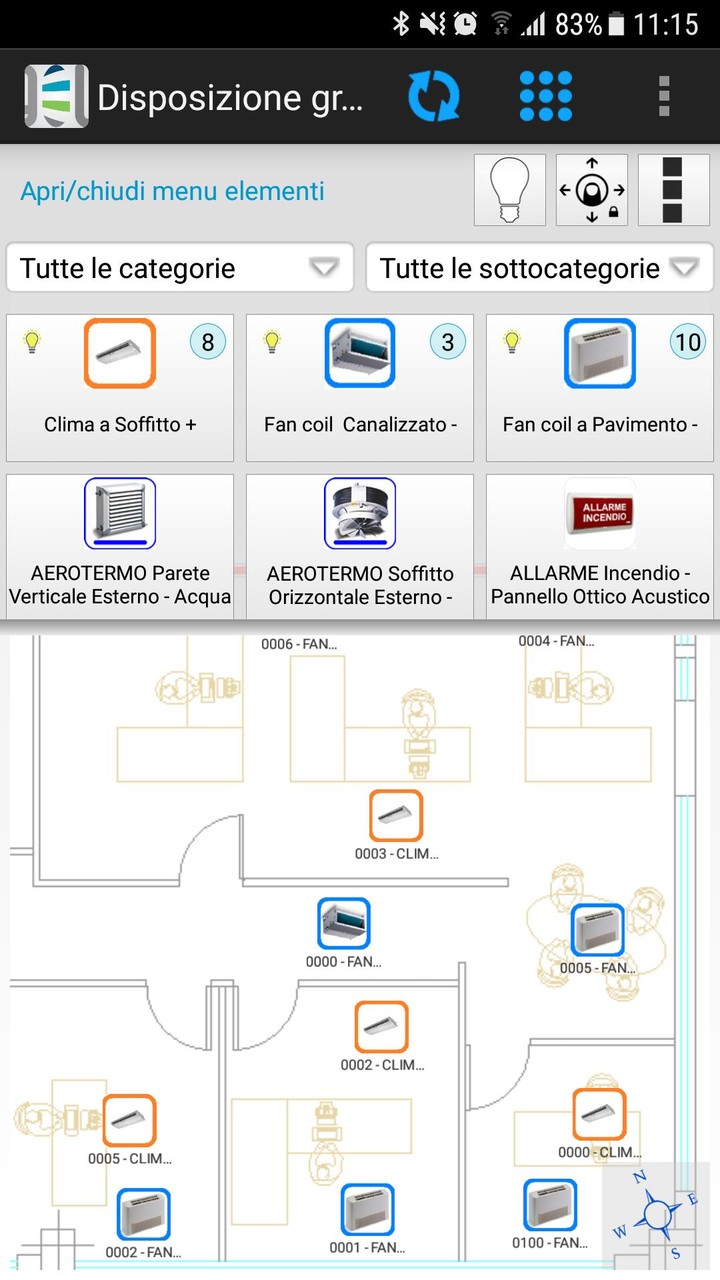Toggle the bulb on Fan coil a Pavimento

tap(512, 342)
